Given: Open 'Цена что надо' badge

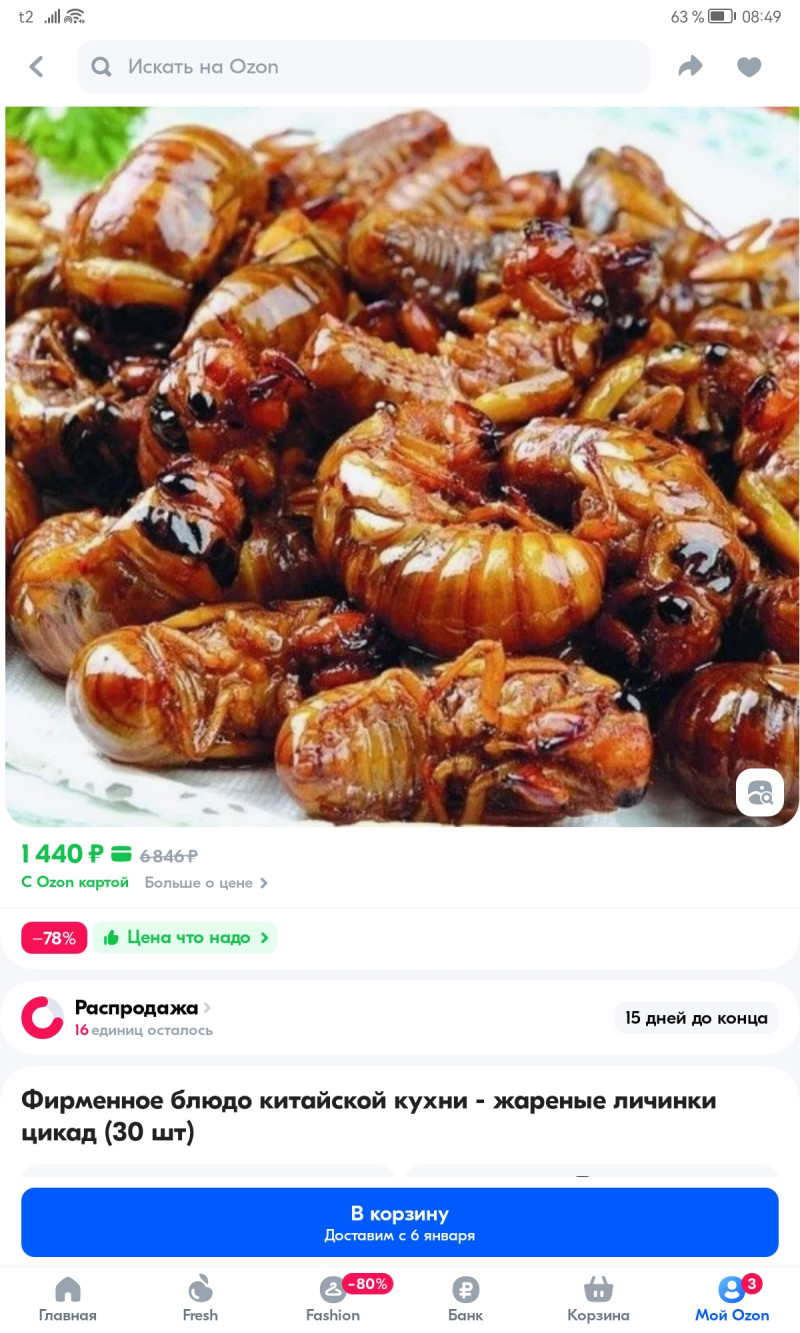Looking at the screenshot, I should point(186,938).
